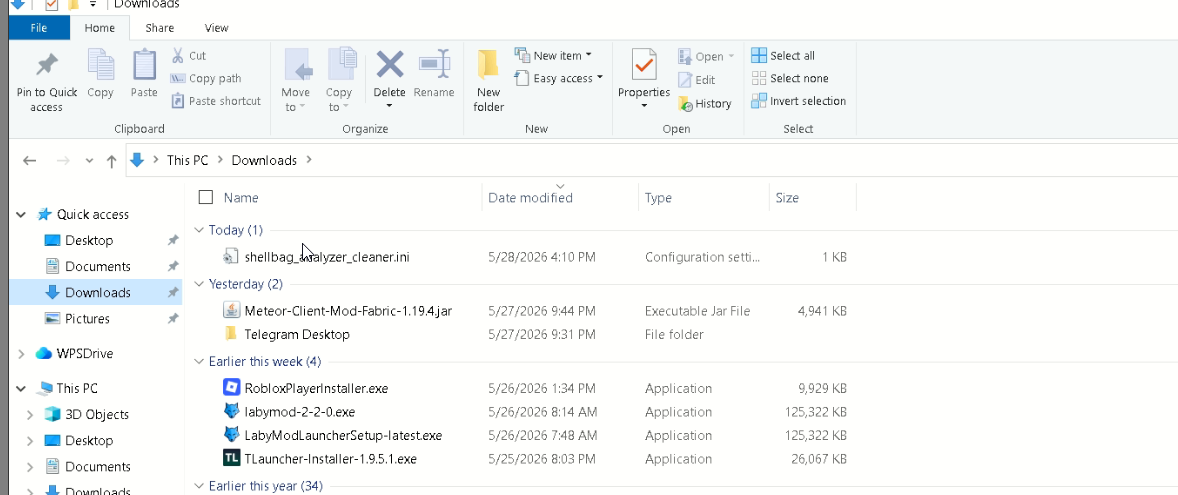1178x495 pixels.
Task: Click Paste shortcut in the ribbon
Action: tap(216, 101)
